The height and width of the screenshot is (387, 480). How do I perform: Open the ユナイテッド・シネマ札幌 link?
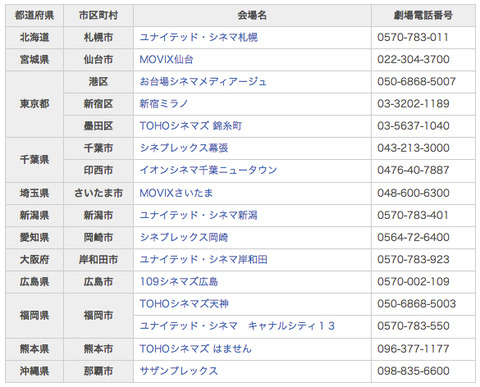199,37
